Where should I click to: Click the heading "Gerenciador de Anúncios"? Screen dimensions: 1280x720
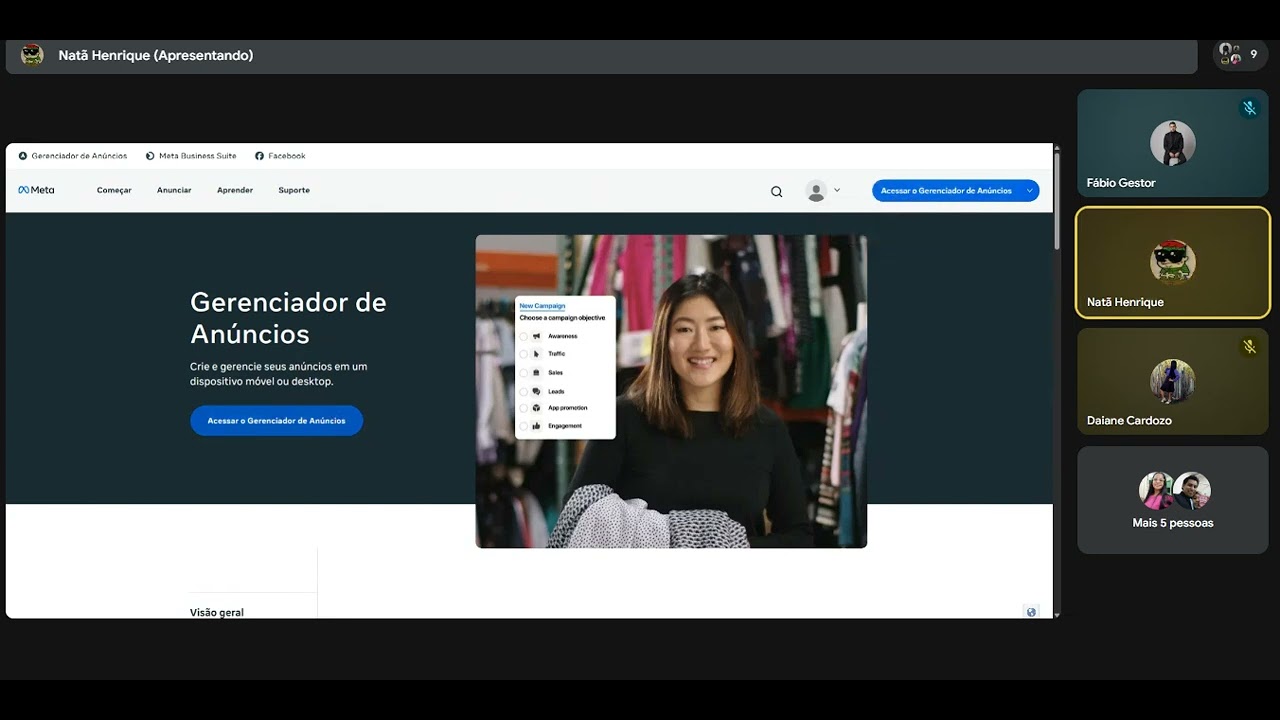click(x=288, y=318)
